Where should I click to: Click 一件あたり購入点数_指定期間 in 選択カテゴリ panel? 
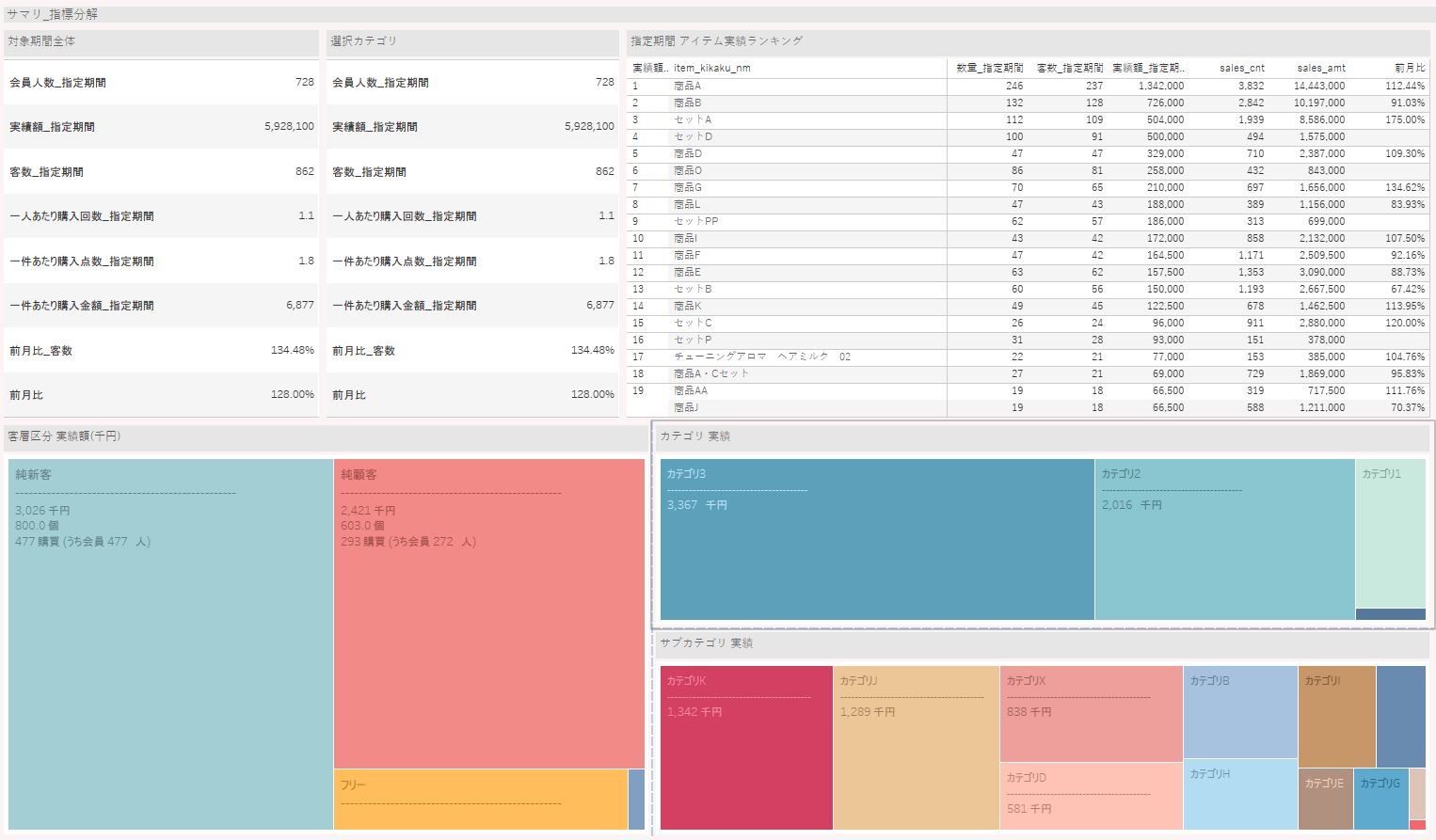[x=405, y=262]
